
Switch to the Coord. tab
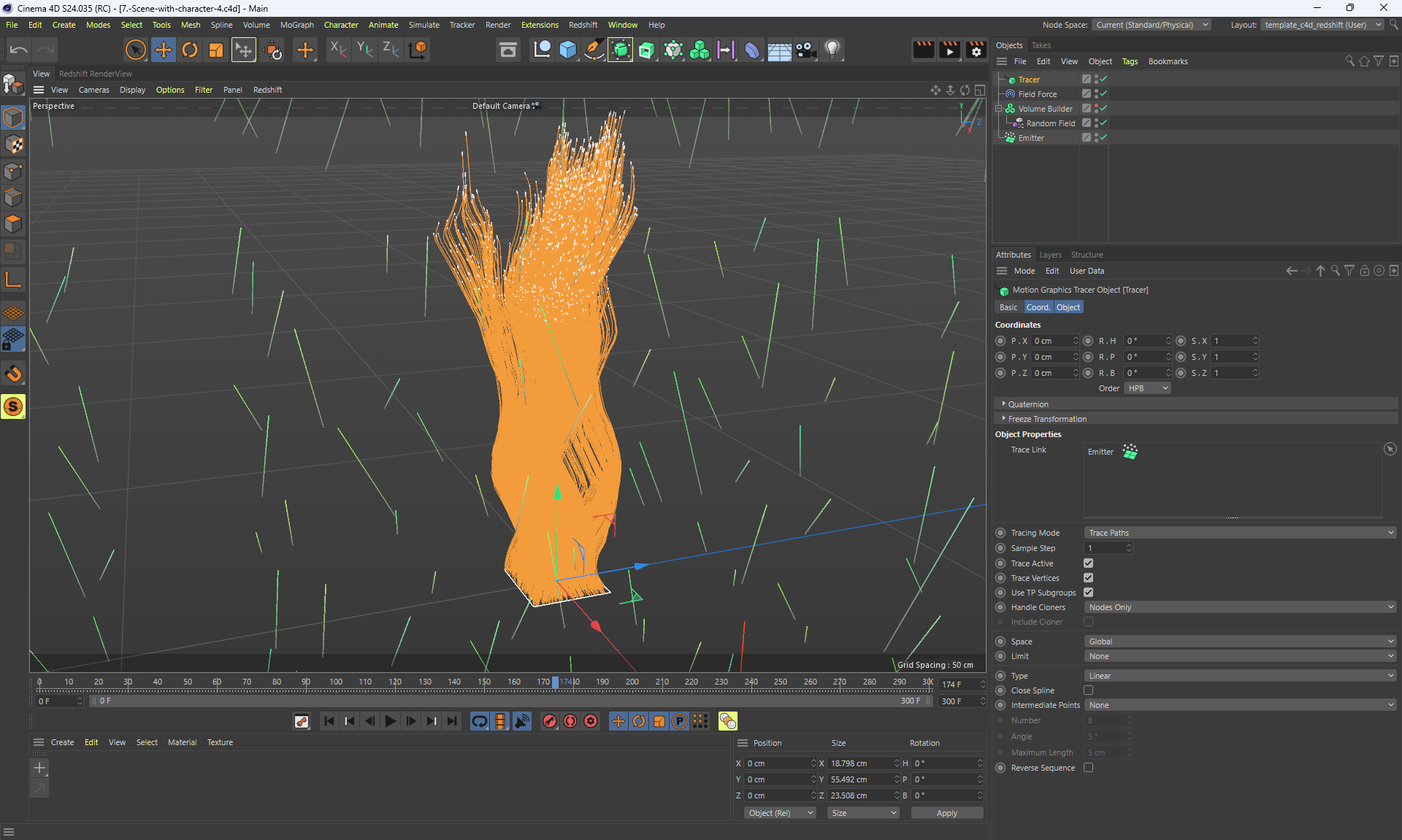[x=1038, y=307]
